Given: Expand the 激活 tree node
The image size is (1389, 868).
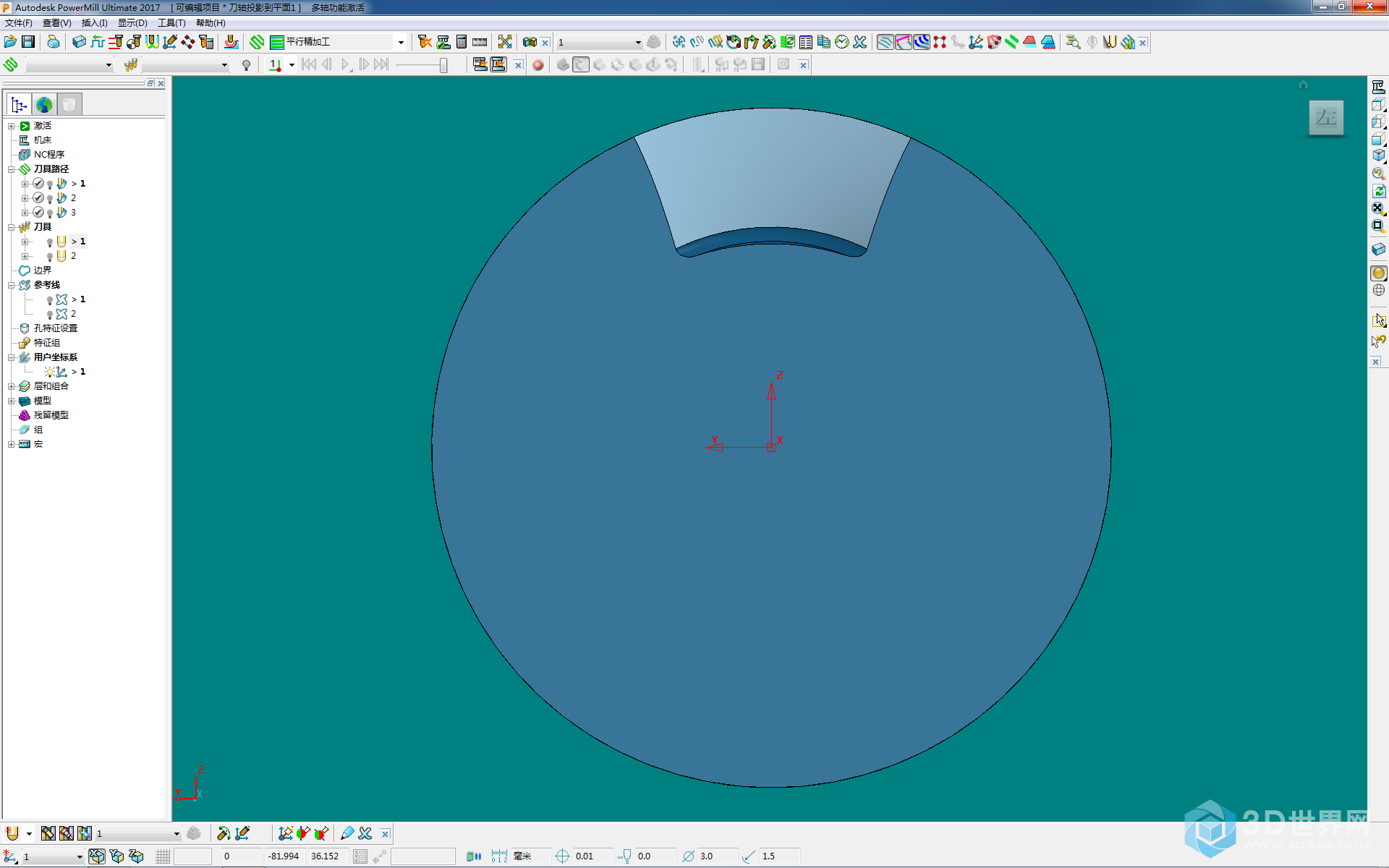Looking at the screenshot, I should [12, 126].
